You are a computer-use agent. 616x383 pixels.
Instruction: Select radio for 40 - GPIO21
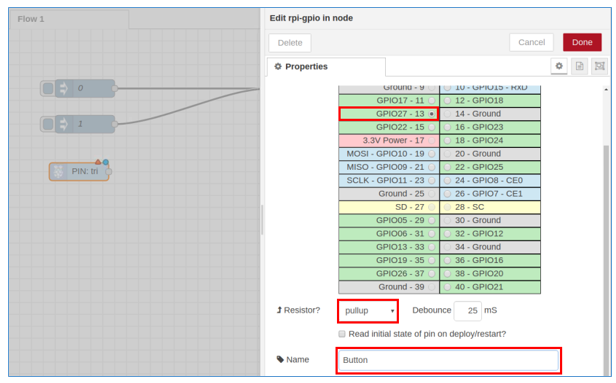[447, 287]
